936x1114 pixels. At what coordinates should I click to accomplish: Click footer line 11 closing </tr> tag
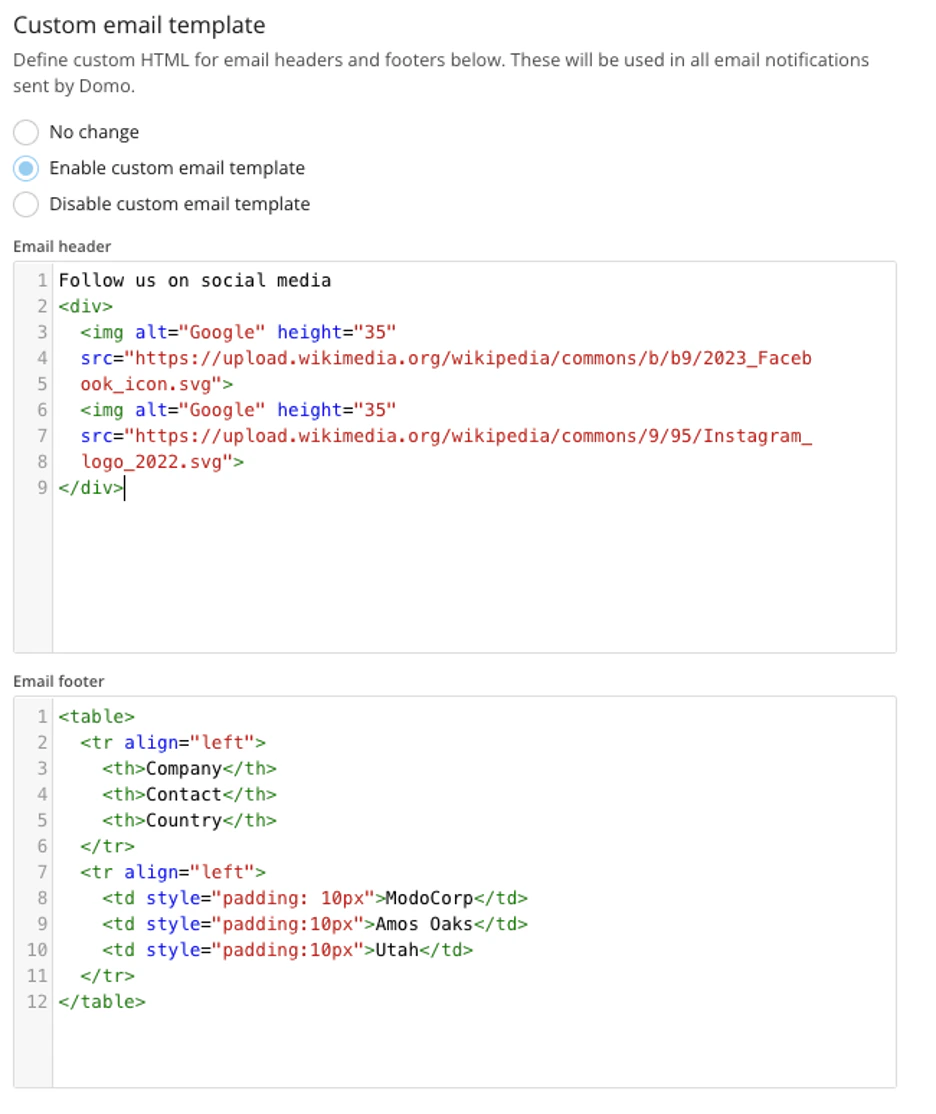click(x=107, y=976)
